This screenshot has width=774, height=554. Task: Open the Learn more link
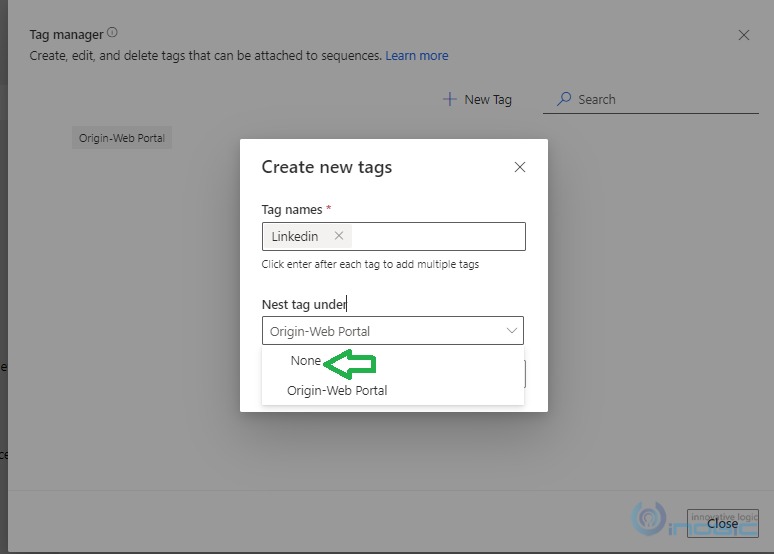[417, 56]
